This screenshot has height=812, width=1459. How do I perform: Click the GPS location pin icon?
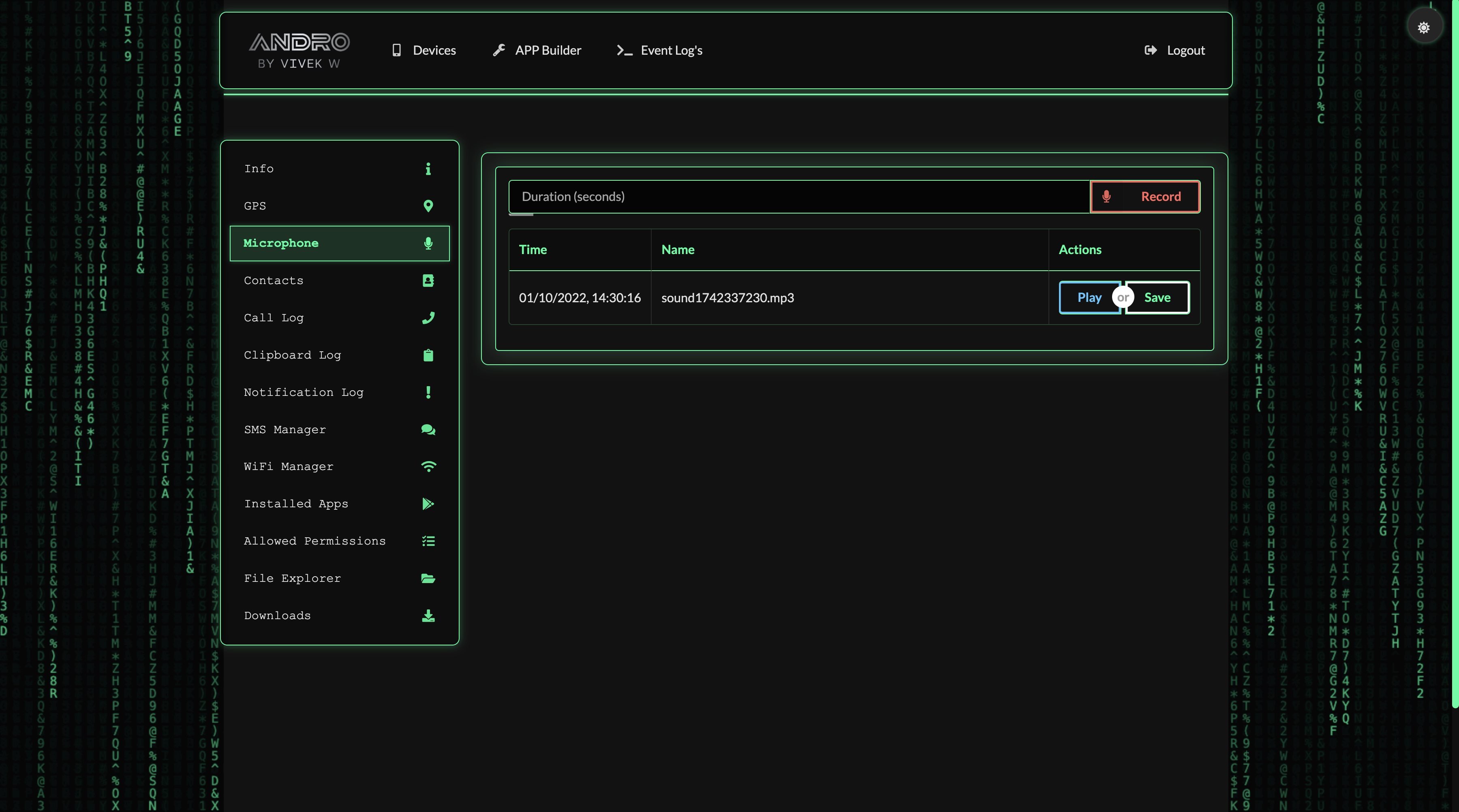point(428,206)
